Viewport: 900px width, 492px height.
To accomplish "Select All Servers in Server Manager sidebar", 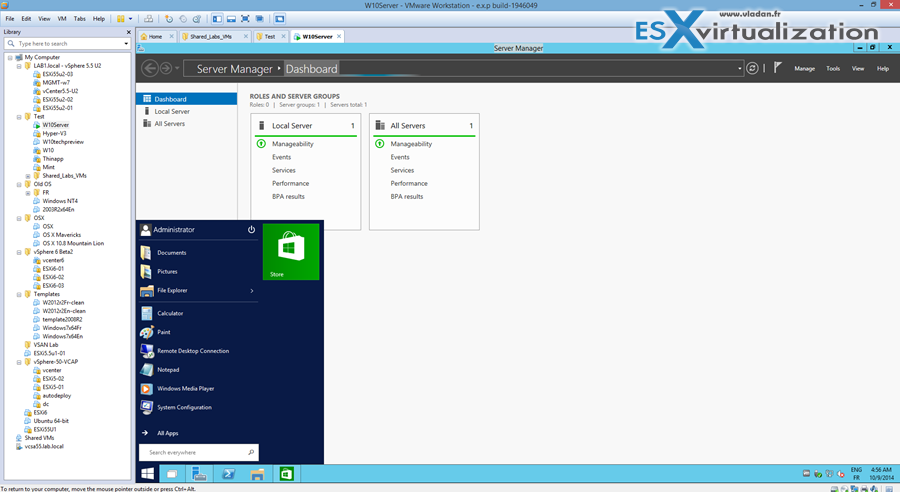I will (x=187, y=123).
